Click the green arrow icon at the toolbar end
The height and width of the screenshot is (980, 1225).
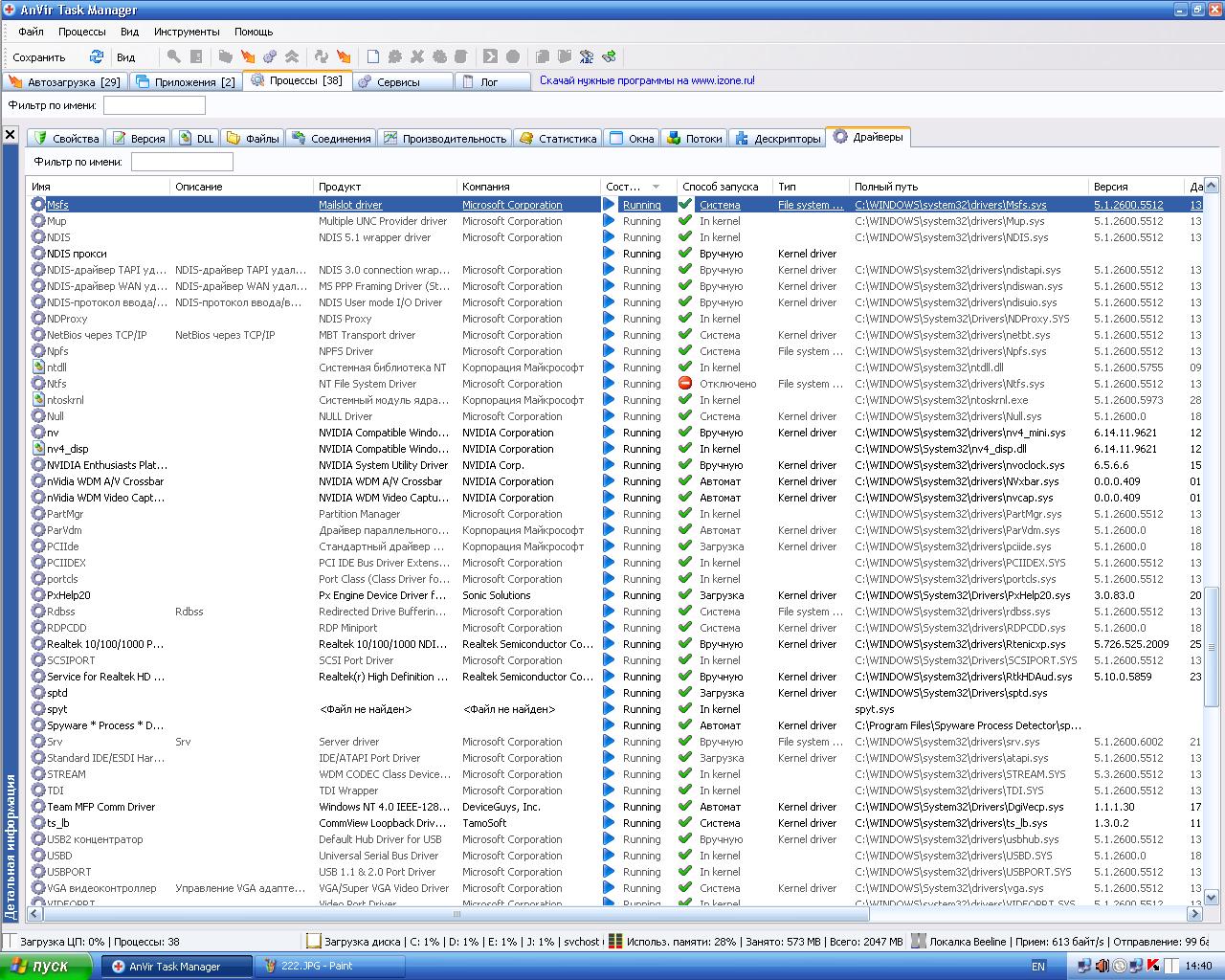click(609, 57)
